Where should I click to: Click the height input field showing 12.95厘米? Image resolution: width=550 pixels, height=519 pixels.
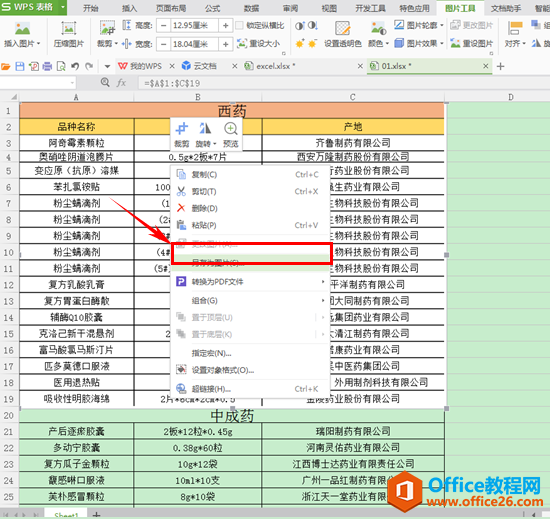[195, 25]
